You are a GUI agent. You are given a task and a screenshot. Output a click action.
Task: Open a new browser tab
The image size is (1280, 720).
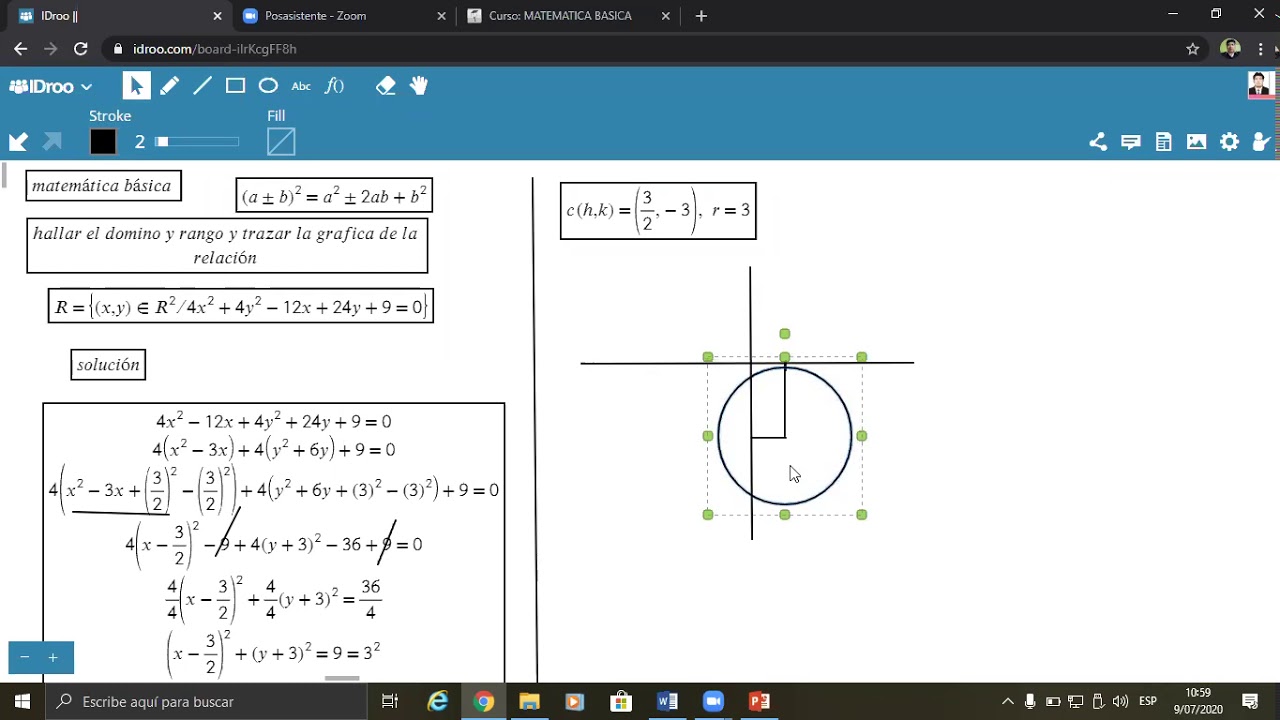click(x=701, y=16)
